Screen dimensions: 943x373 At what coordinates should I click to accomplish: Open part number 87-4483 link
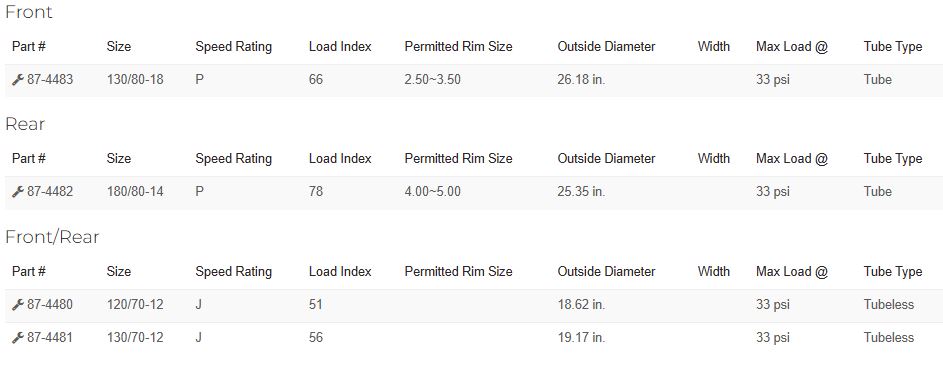(x=50, y=80)
